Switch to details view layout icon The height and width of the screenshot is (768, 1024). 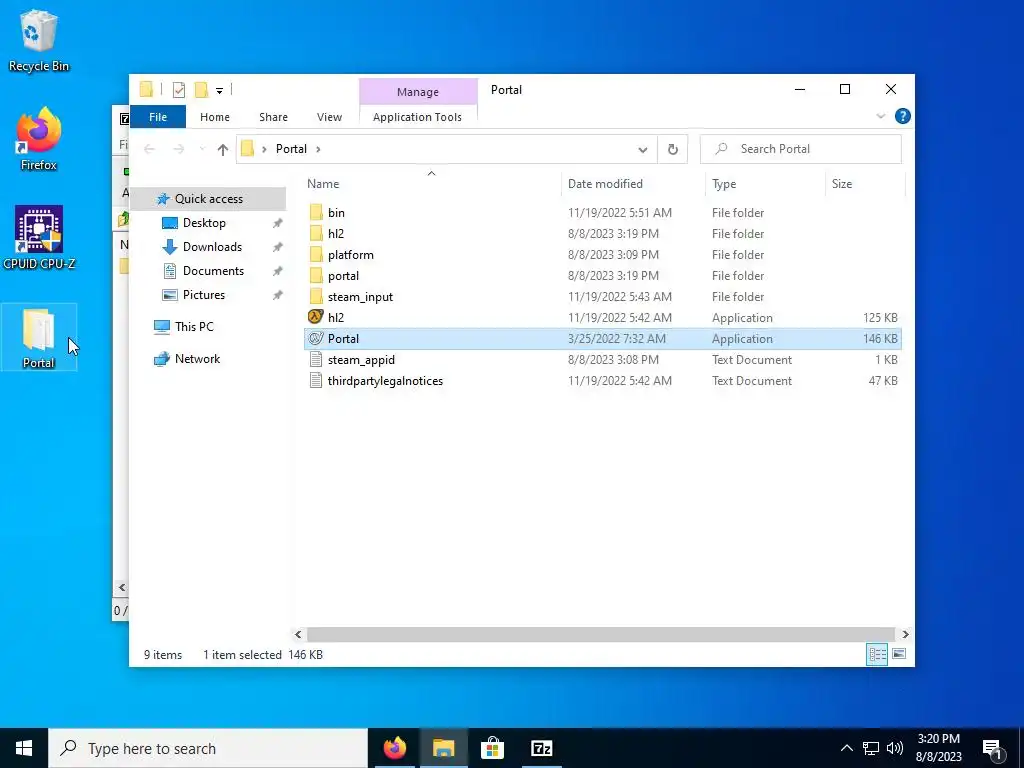pyautogui.click(x=877, y=654)
